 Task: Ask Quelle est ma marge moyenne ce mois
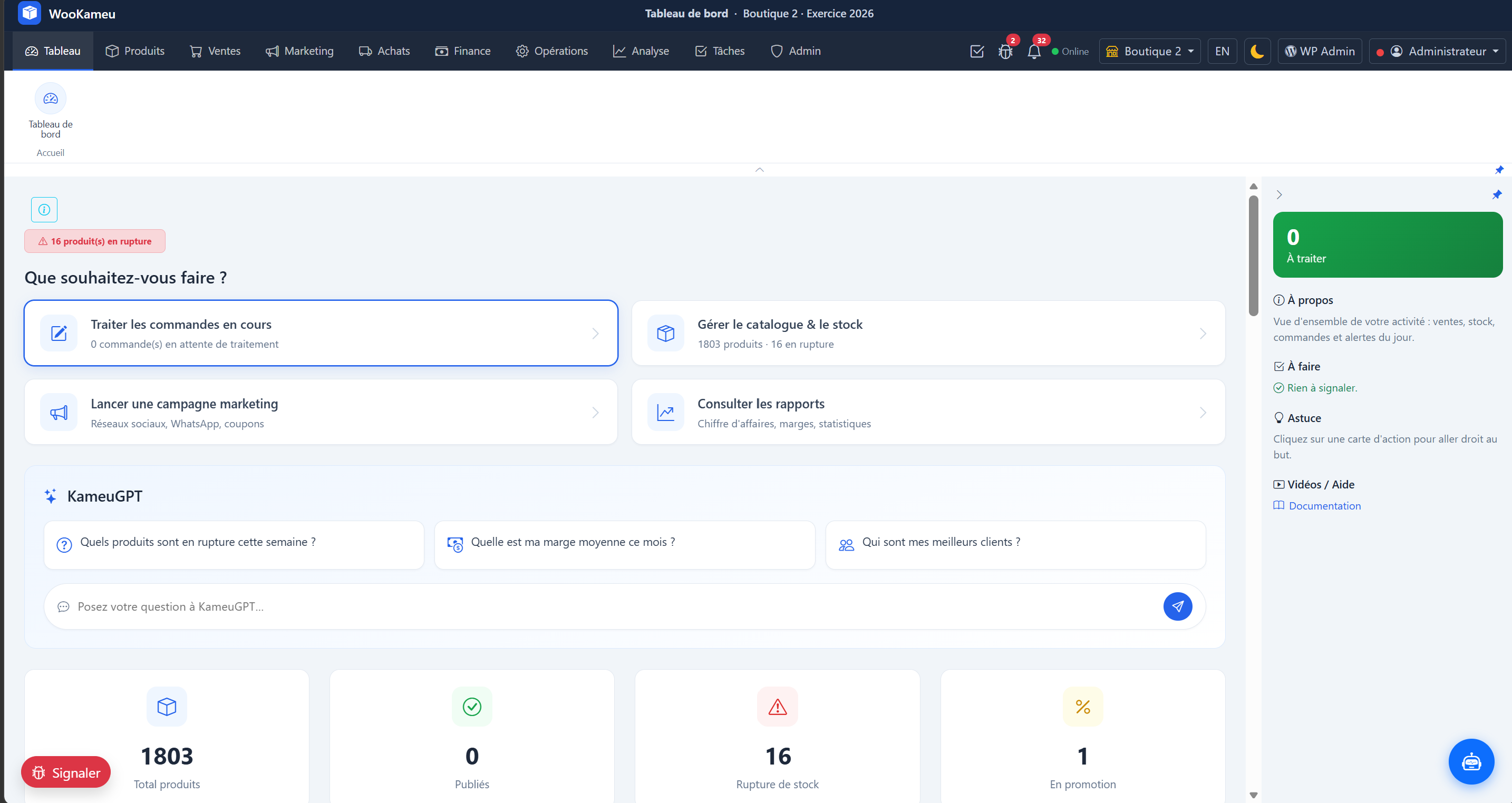[625, 545]
